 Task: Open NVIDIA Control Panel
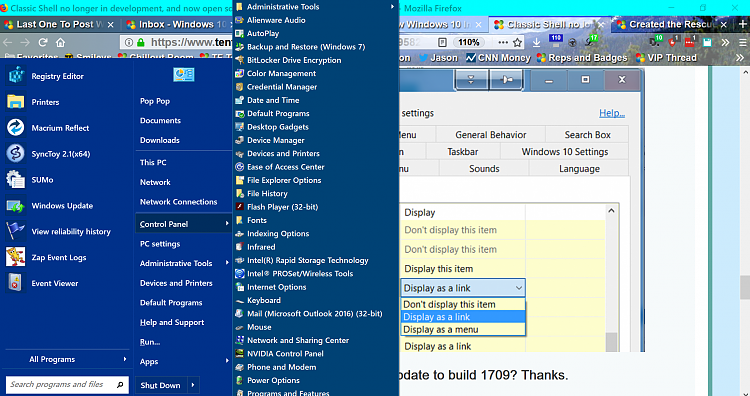click(x=285, y=354)
